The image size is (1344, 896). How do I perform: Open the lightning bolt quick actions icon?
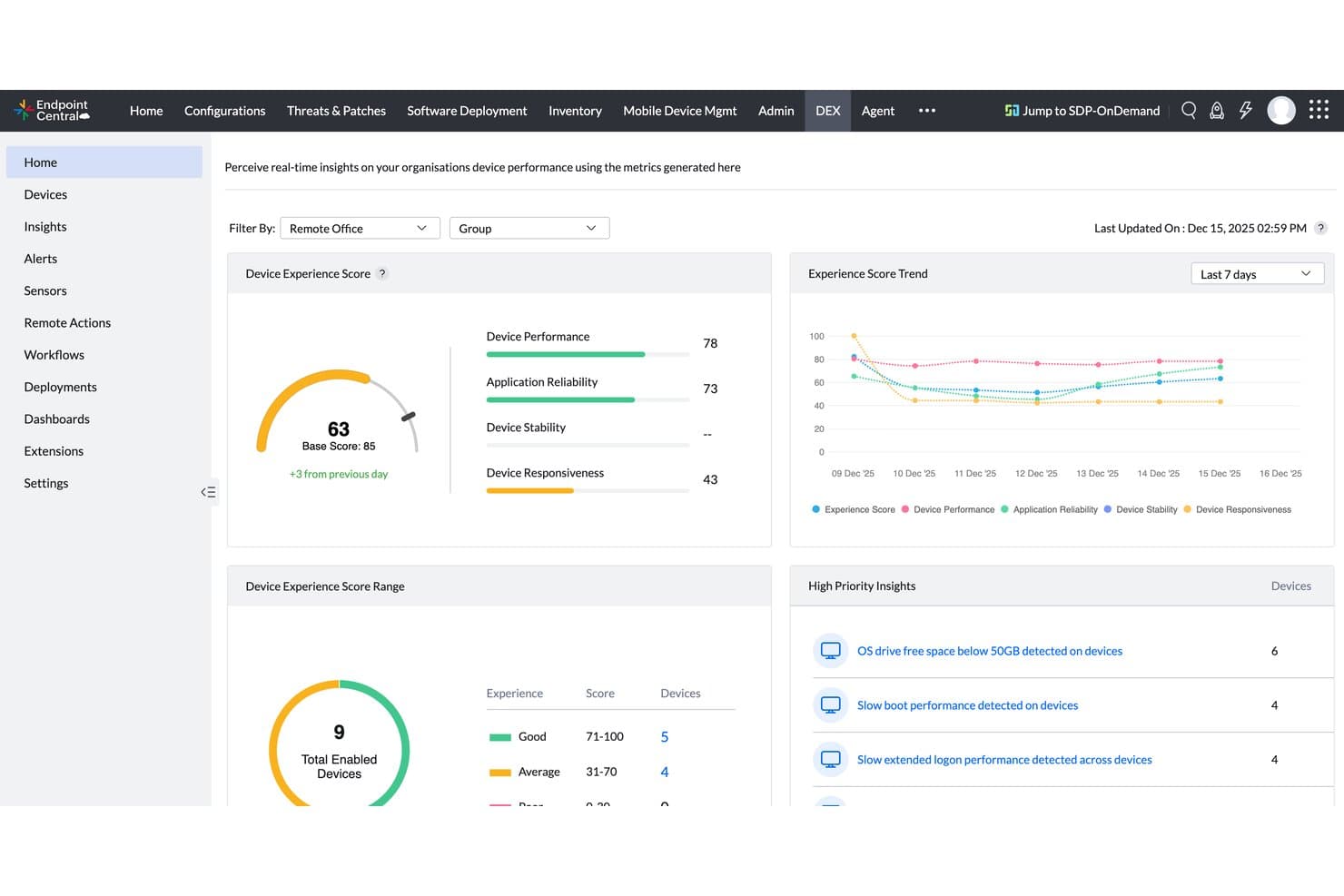1246,111
